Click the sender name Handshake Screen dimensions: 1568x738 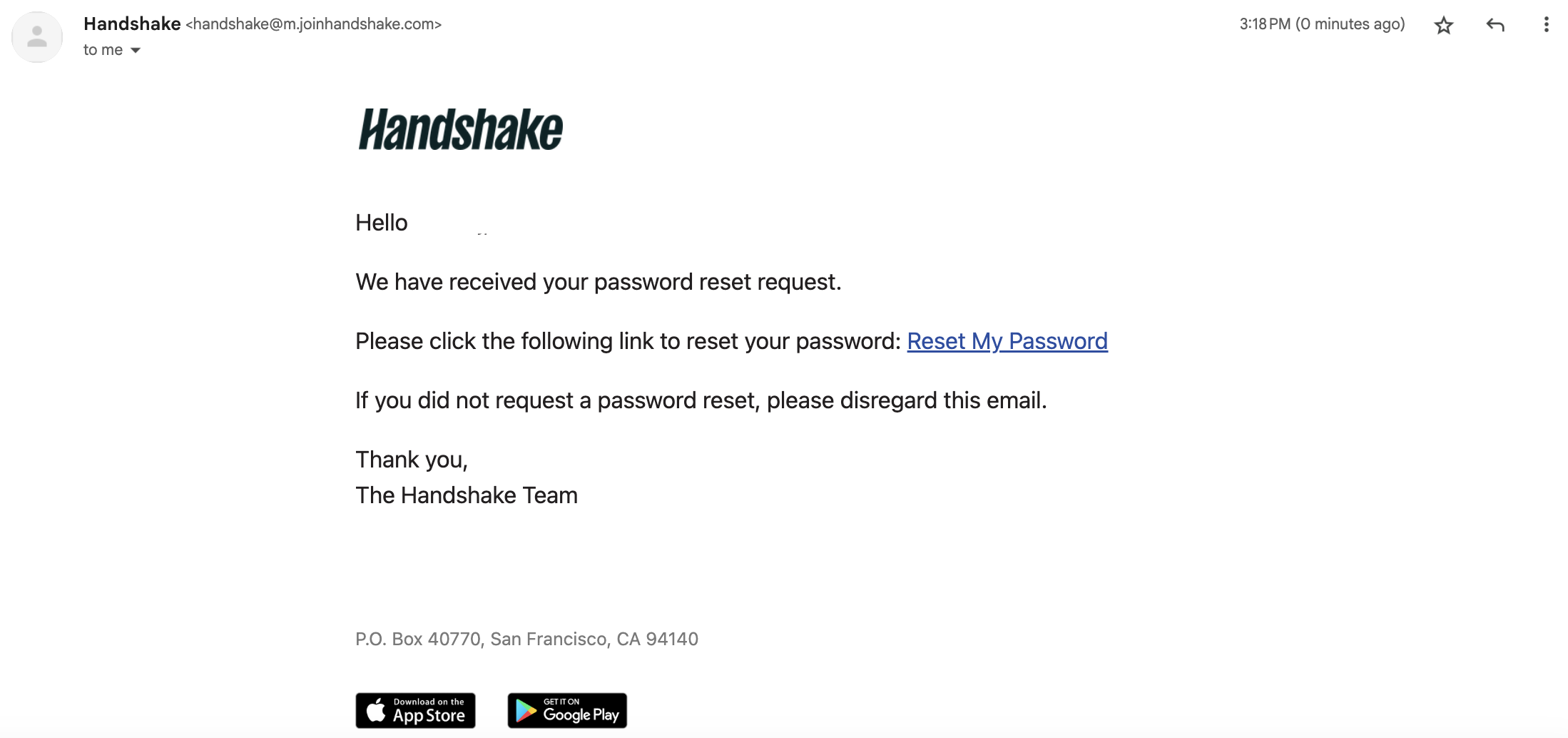pyautogui.click(x=132, y=24)
